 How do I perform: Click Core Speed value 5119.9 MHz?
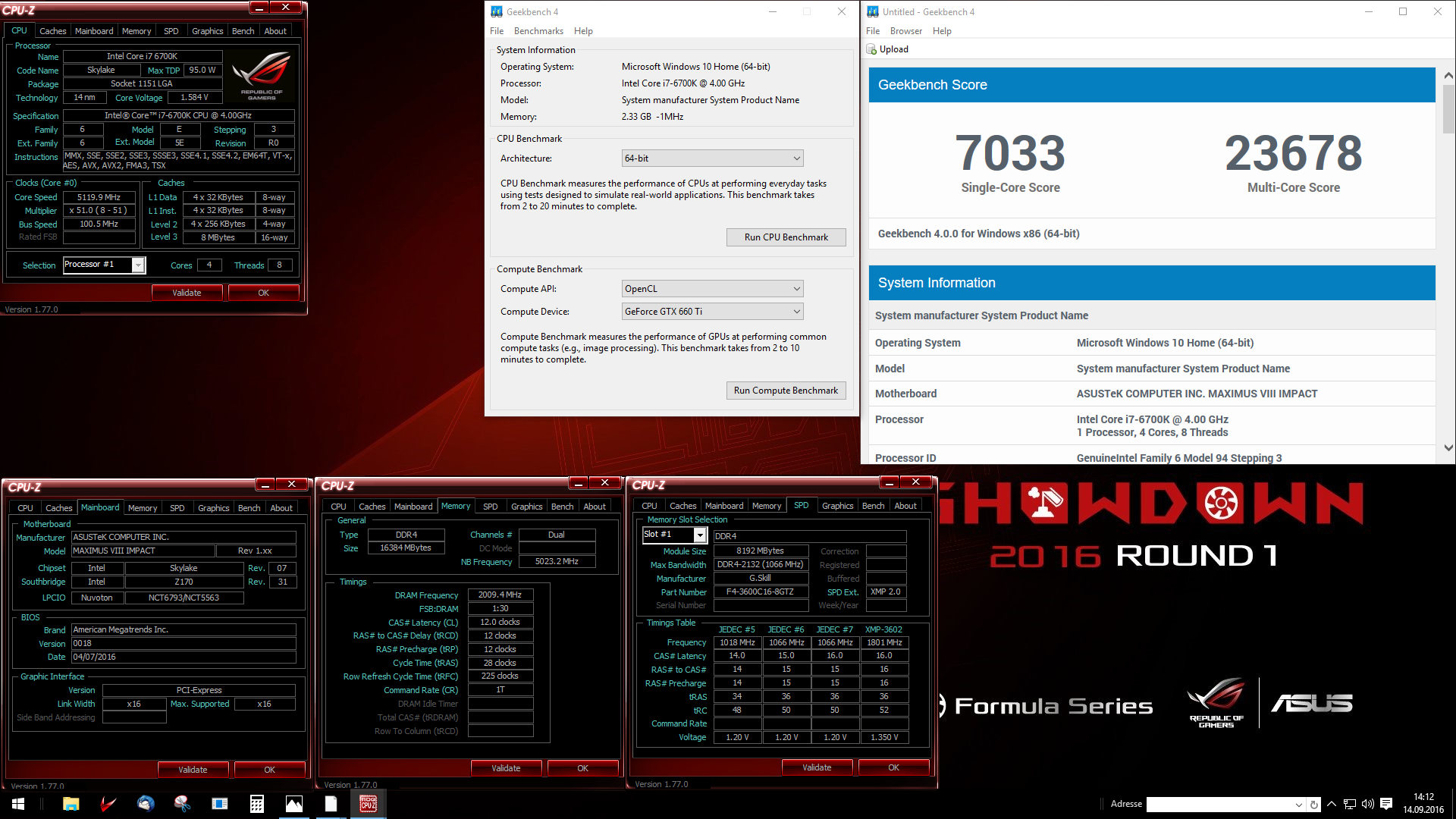click(99, 197)
